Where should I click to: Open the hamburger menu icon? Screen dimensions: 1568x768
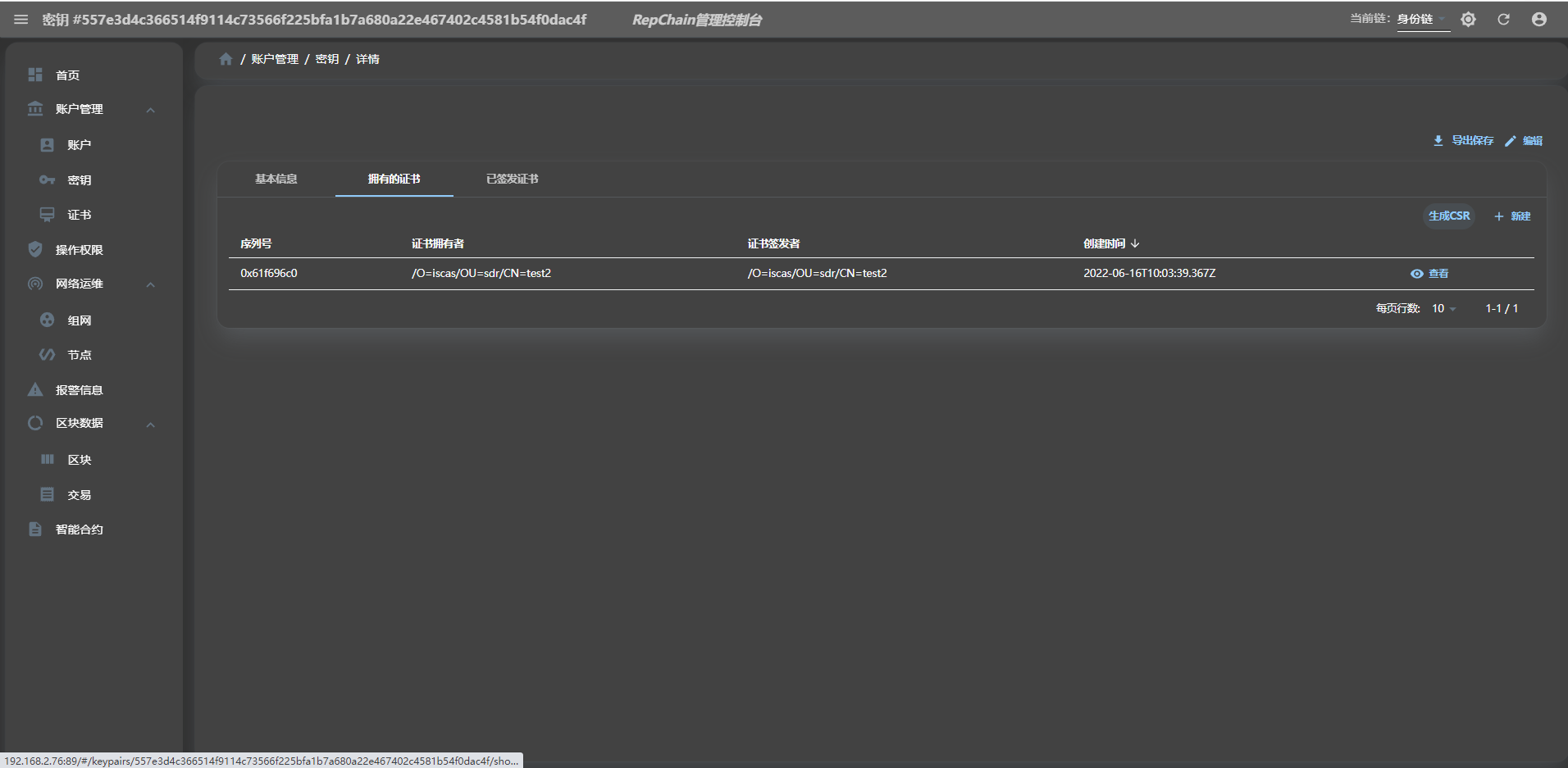[21, 19]
